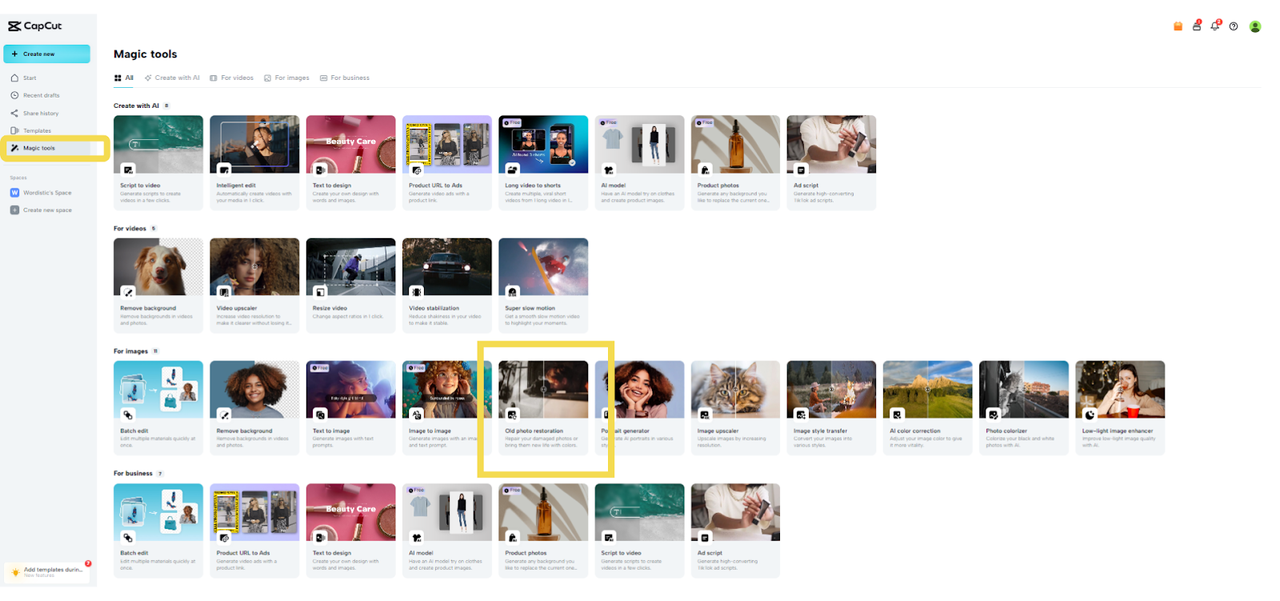
Task: Open the inbox tray icon with badge
Action: point(1196,26)
